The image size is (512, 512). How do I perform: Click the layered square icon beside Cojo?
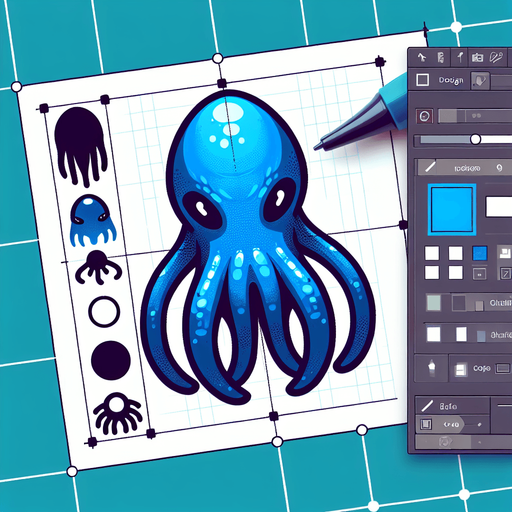pos(460,369)
